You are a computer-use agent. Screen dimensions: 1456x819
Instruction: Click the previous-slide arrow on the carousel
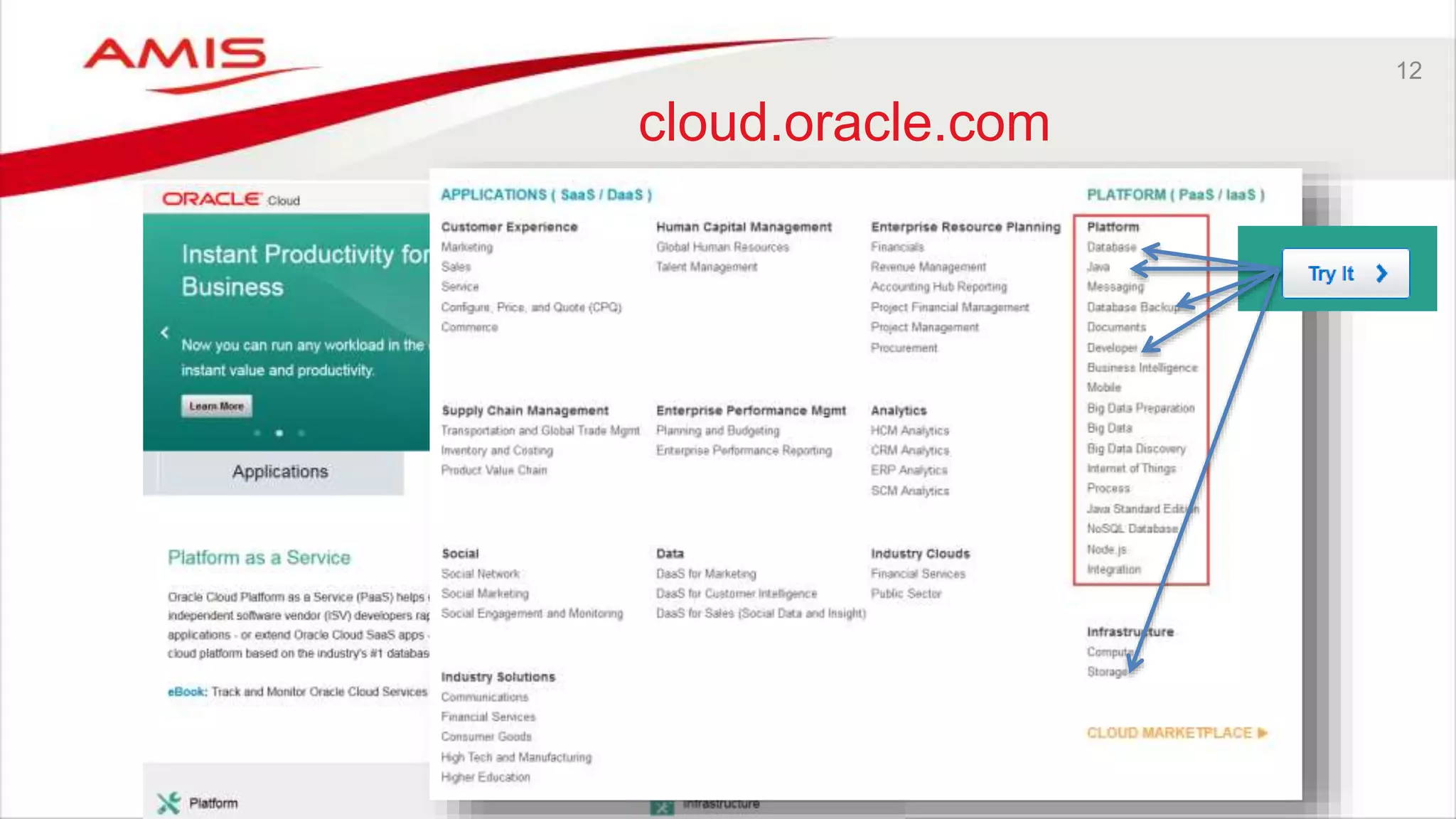pyautogui.click(x=165, y=332)
